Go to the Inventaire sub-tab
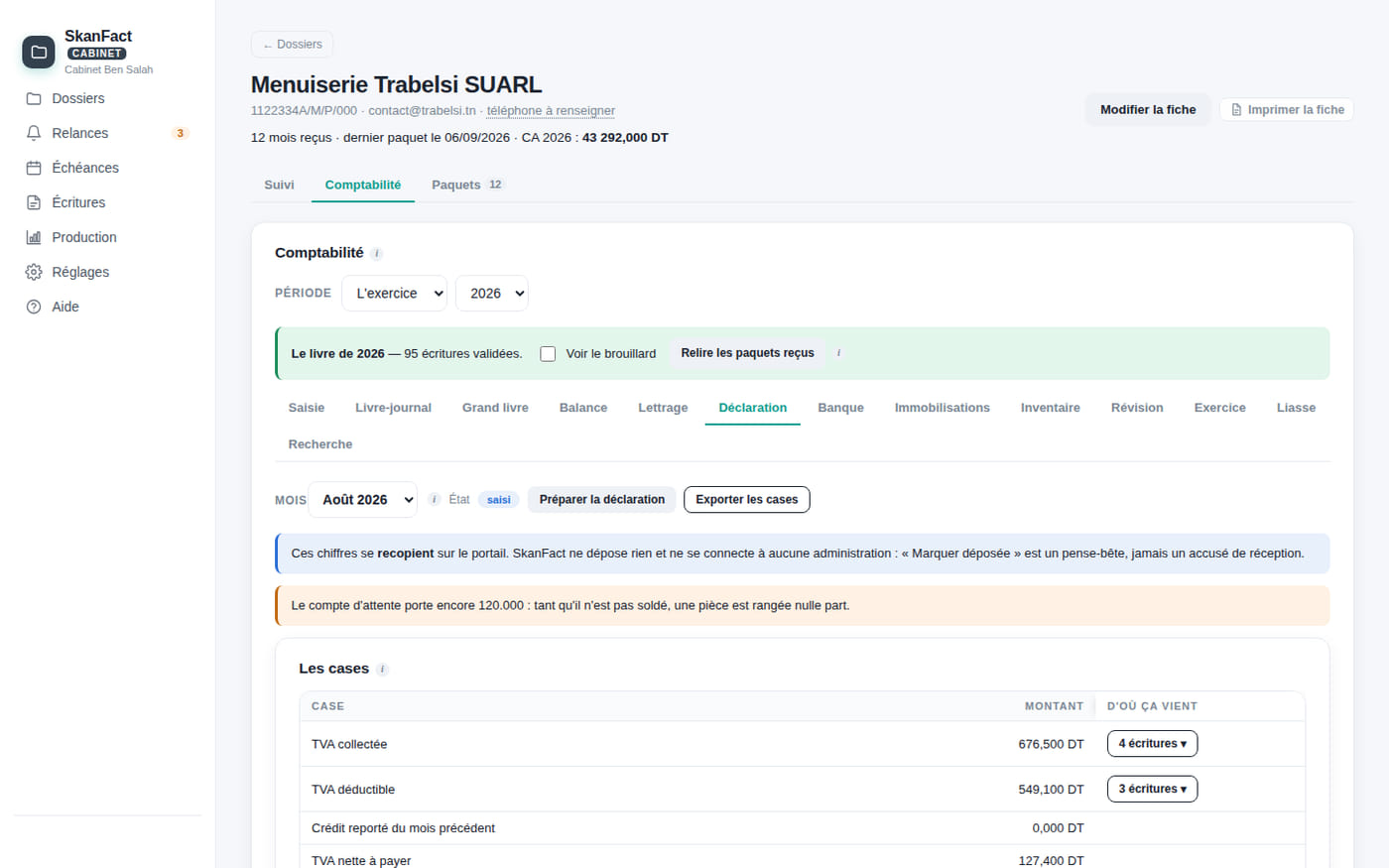Screen dimensions: 1389x868 coord(1051,408)
